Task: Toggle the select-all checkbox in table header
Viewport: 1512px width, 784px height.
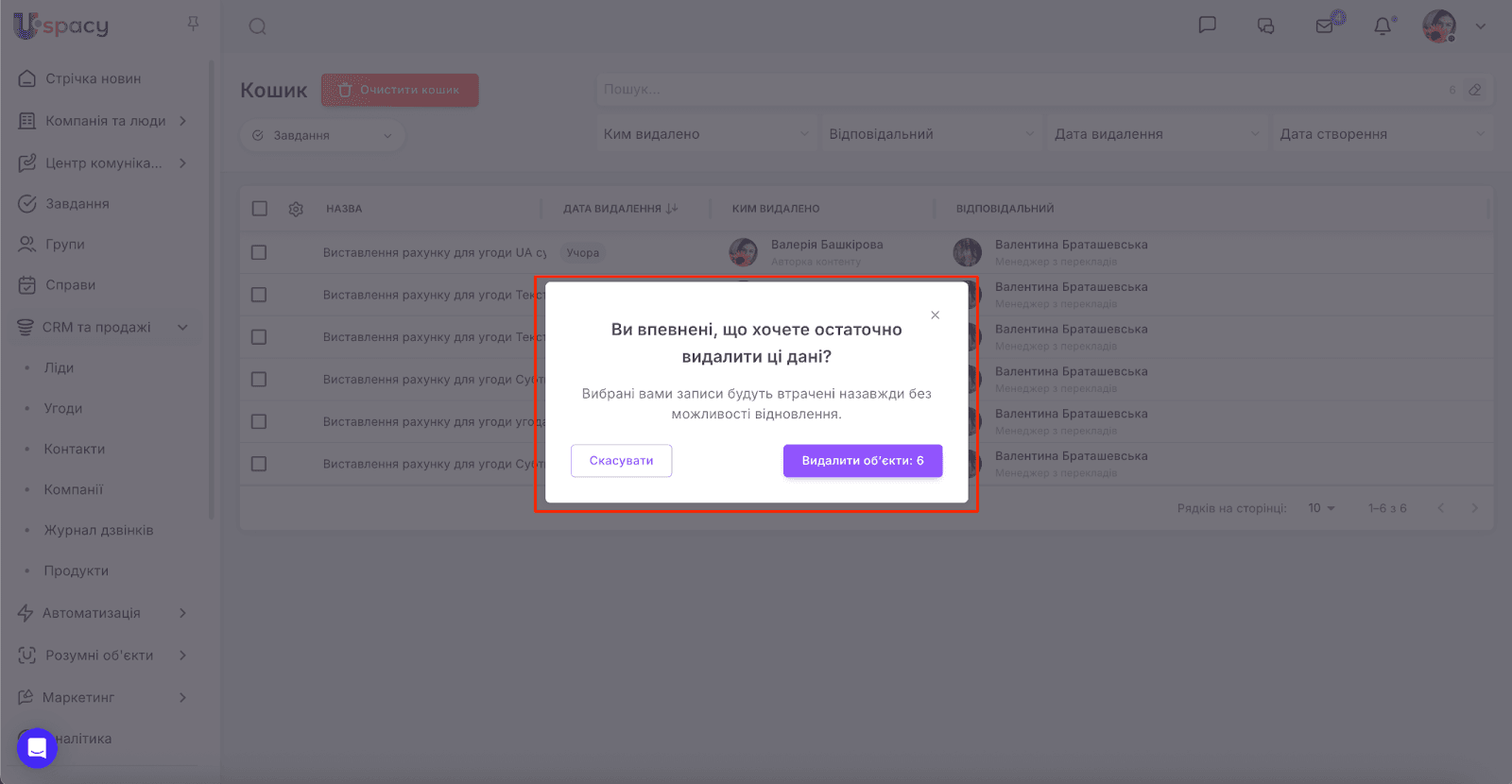Action: click(x=260, y=209)
